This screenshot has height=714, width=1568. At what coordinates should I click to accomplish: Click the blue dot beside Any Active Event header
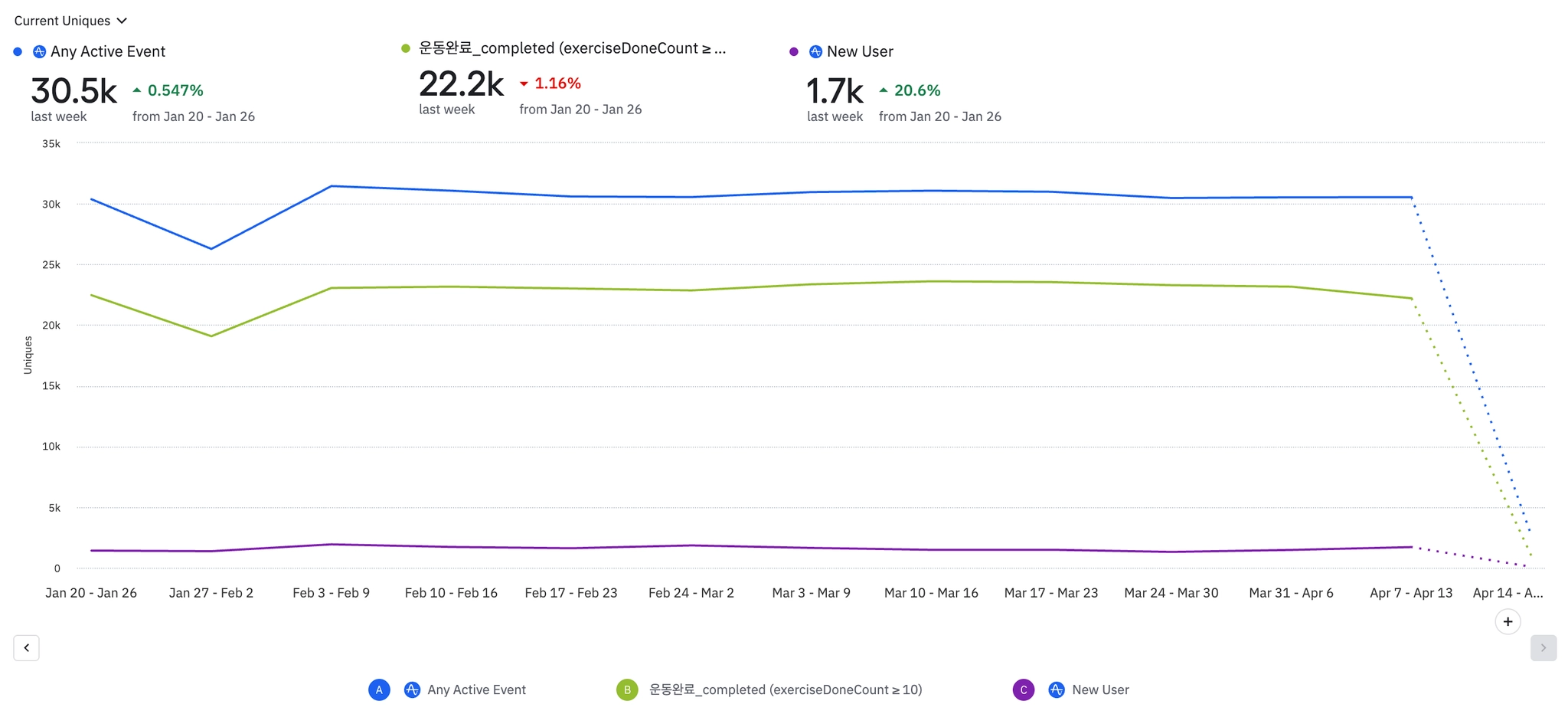(18, 52)
